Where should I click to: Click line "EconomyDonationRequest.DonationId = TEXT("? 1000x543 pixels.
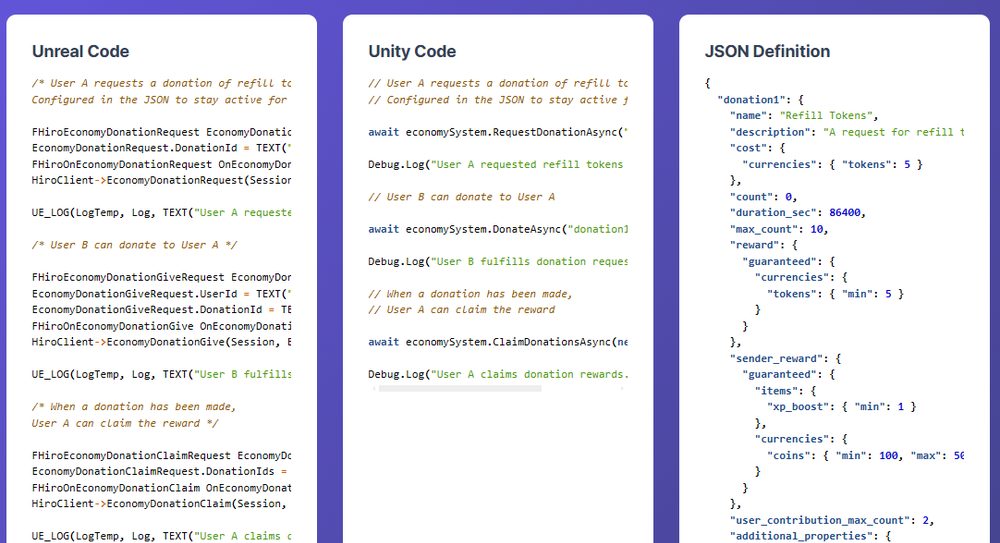(161, 148)
